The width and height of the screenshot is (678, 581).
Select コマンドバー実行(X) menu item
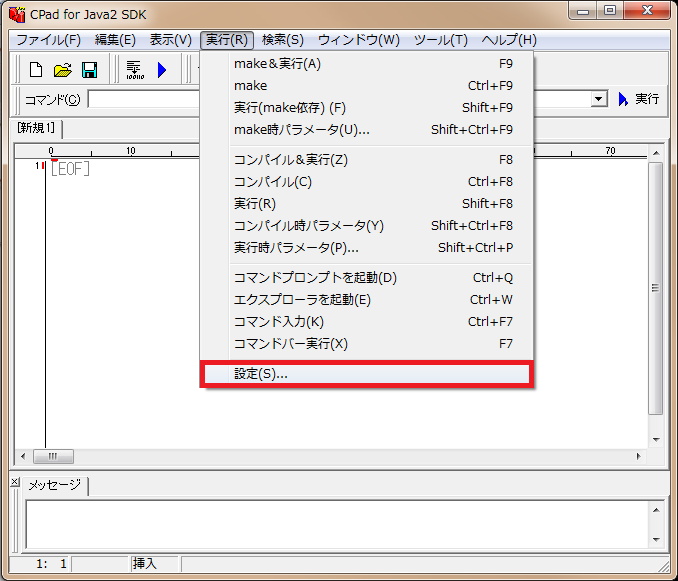[x=367, y=344]
